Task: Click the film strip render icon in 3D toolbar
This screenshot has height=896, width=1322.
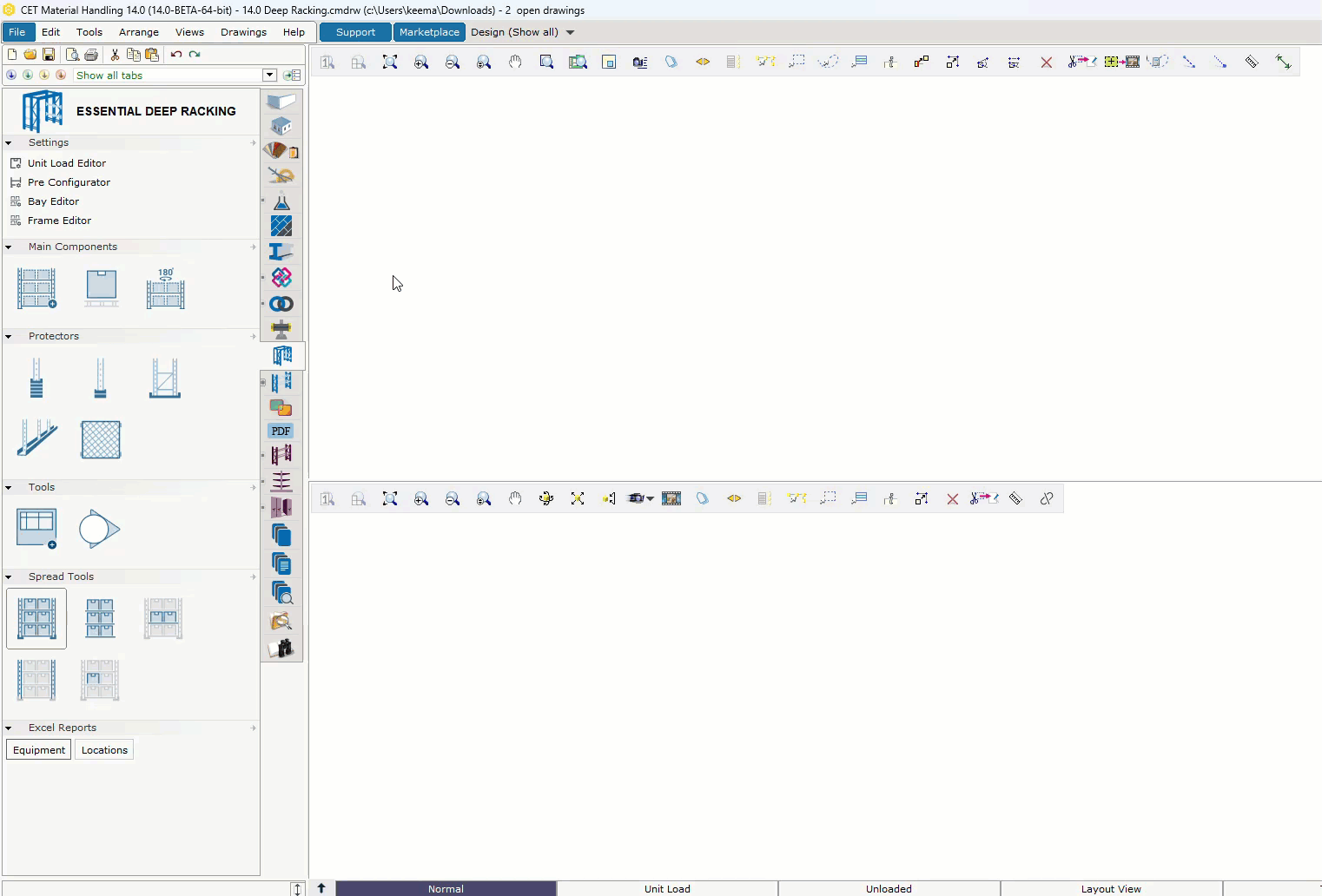Action: tap(671, 498)
